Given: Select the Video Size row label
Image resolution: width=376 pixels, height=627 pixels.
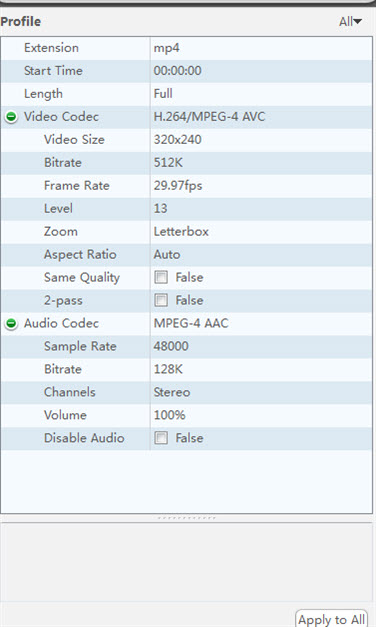Looking at the screenshot, I should pos(74,140).
